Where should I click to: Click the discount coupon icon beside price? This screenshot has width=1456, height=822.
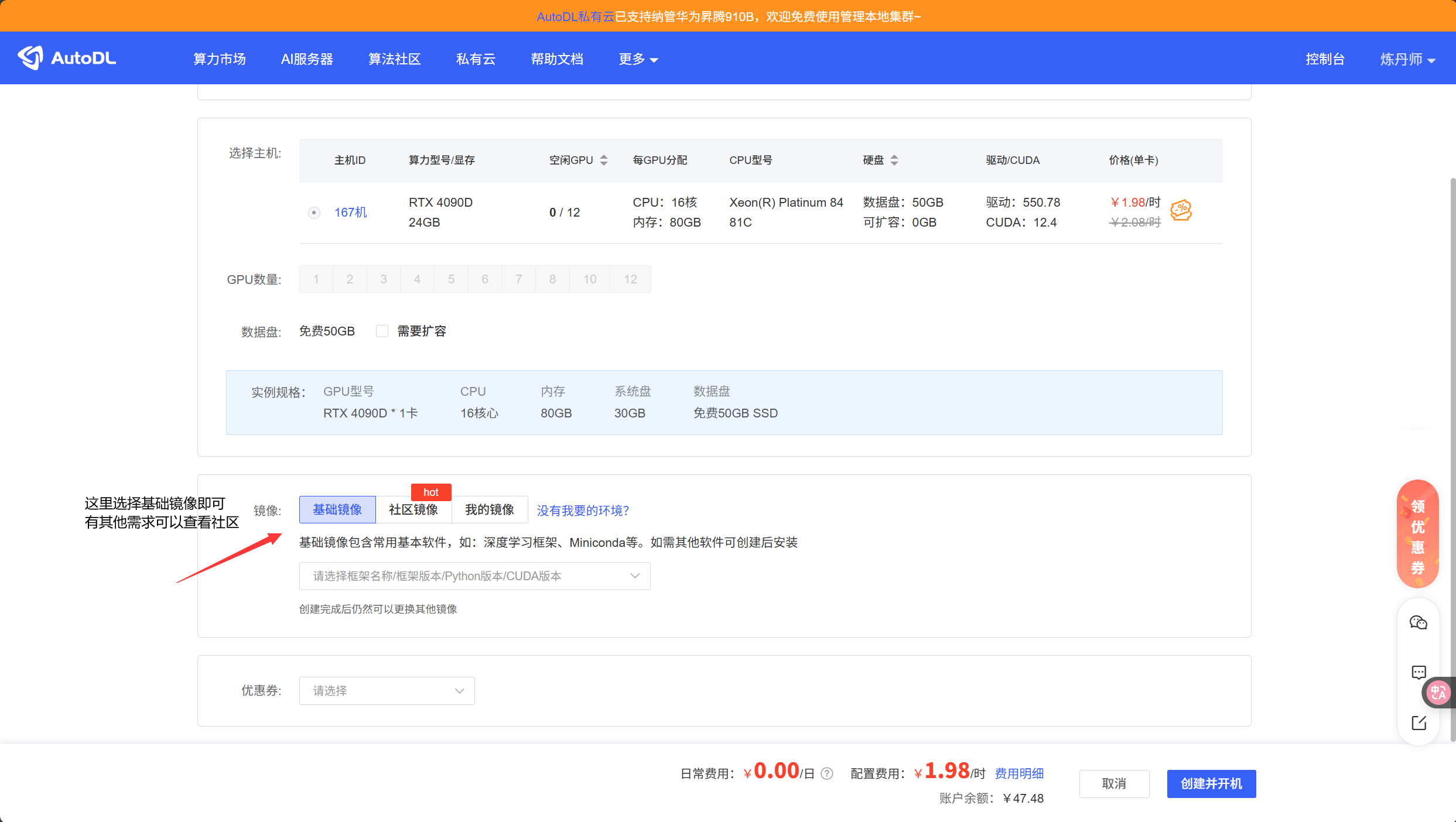[1181, 210]
